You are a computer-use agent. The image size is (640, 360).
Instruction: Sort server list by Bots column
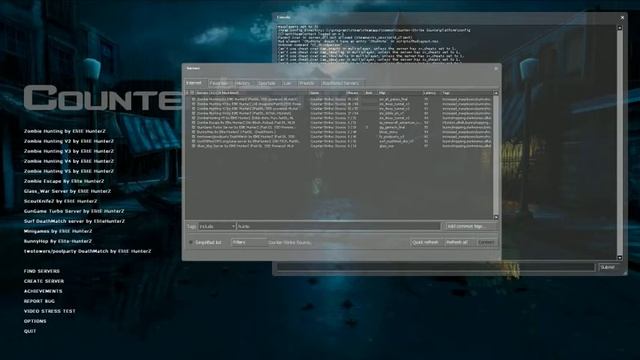tap(370, 93)
